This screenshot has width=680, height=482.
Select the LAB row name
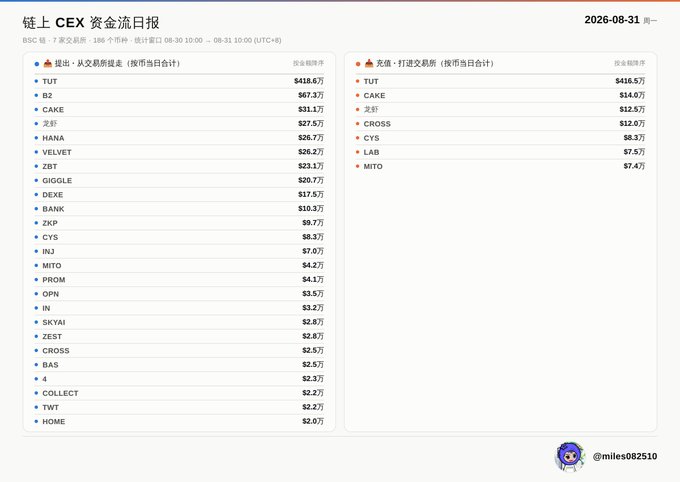coord(372,152)
